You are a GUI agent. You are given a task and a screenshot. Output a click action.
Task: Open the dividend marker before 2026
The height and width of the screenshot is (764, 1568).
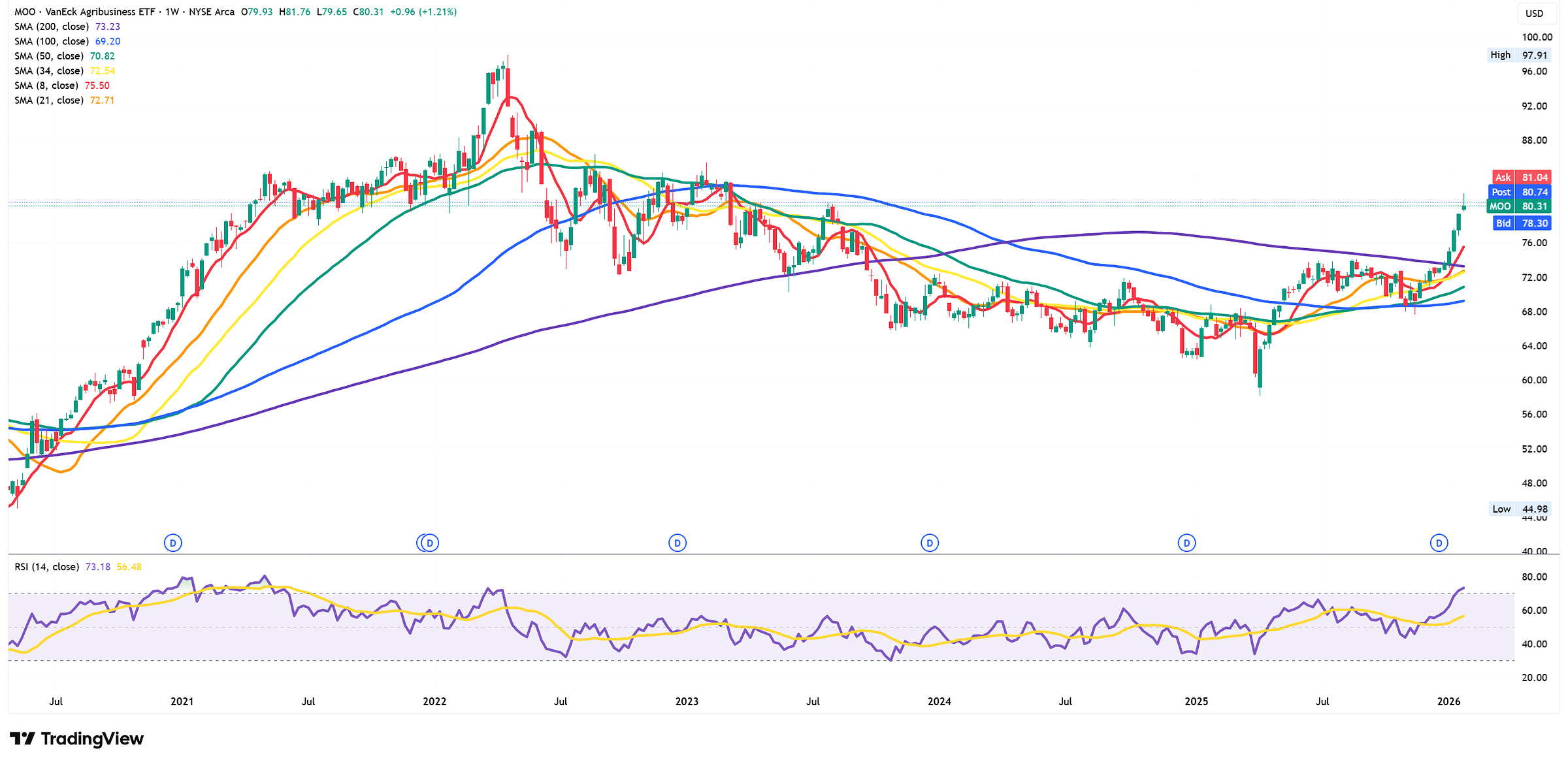tap(1439, 543)
